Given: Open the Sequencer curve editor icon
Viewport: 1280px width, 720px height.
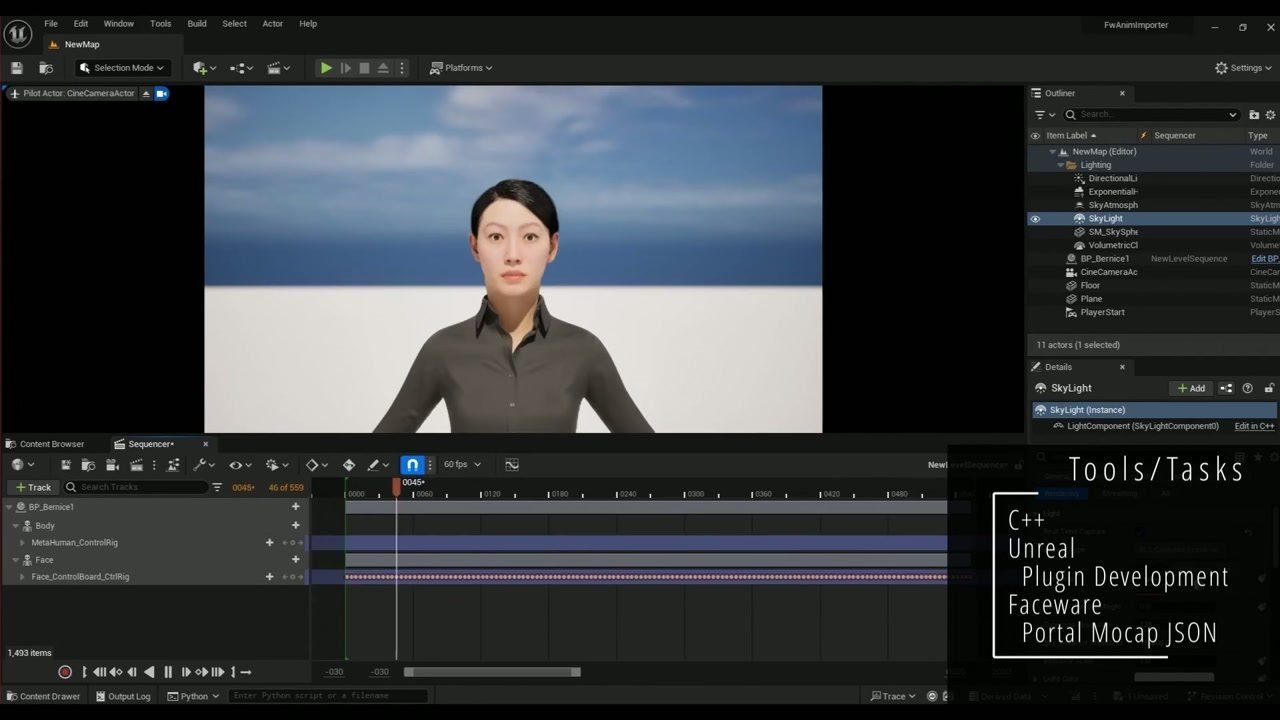Looking at the screenshot, I should [x=512, y=465].
